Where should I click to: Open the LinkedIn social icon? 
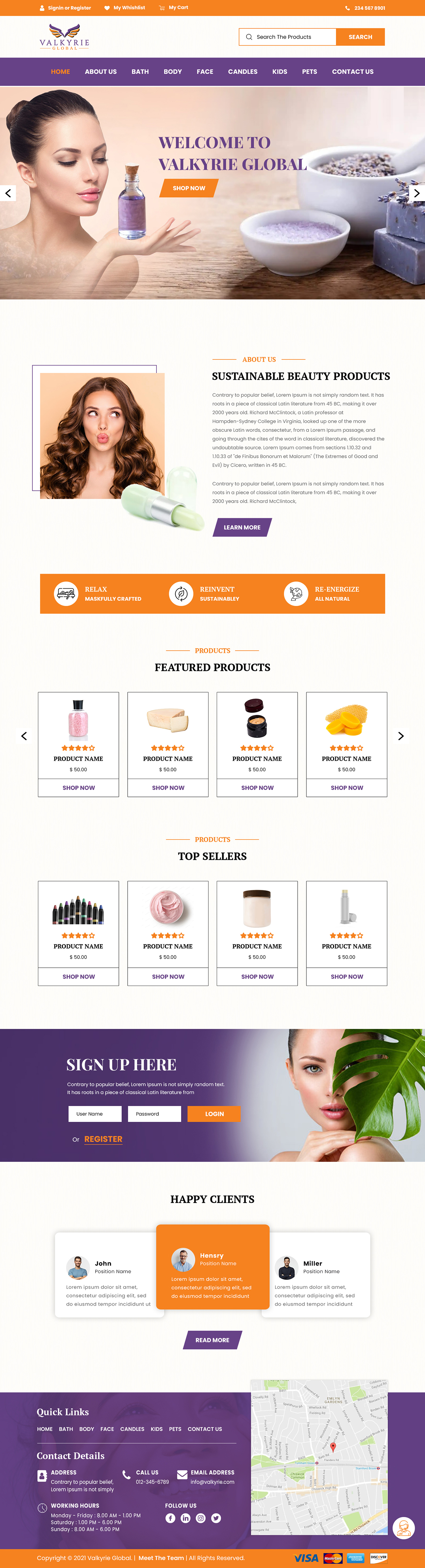tap(186, 1518)
